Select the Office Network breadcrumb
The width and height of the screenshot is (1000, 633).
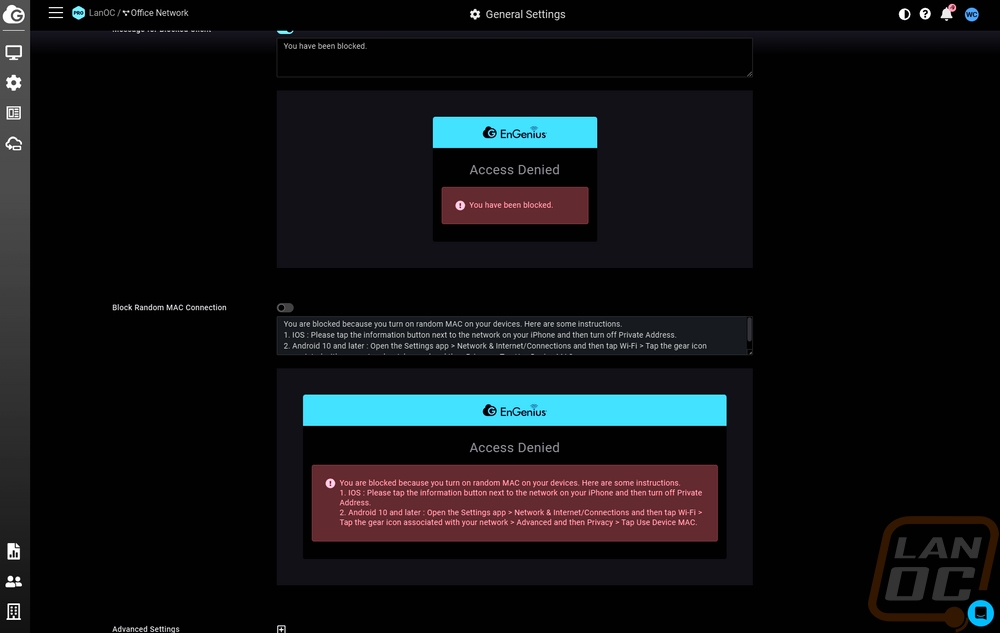(159, 13)
